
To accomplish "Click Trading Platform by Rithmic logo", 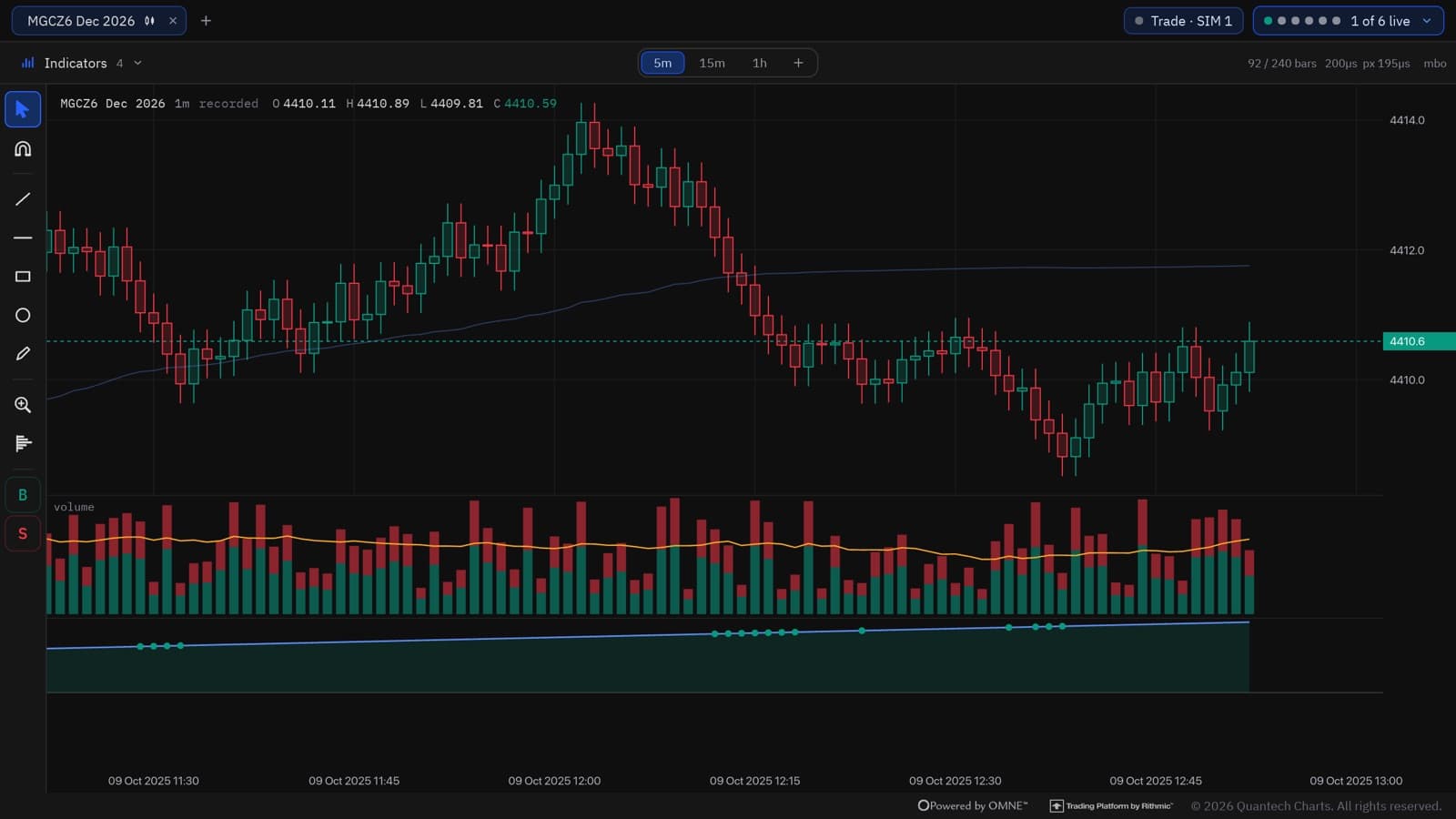I will [x=1111, y=805].
